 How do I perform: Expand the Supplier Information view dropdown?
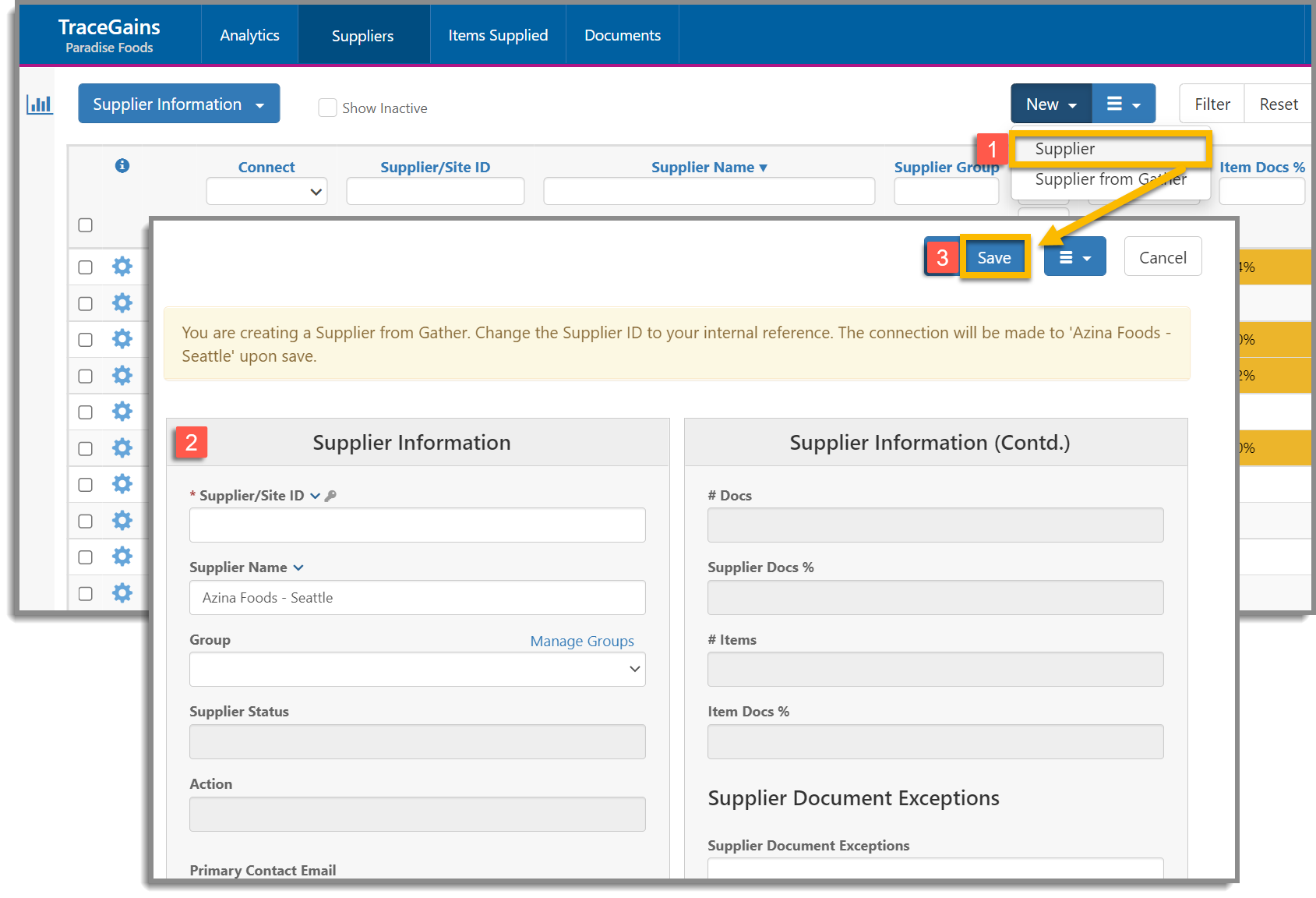(x=179, y=104)
